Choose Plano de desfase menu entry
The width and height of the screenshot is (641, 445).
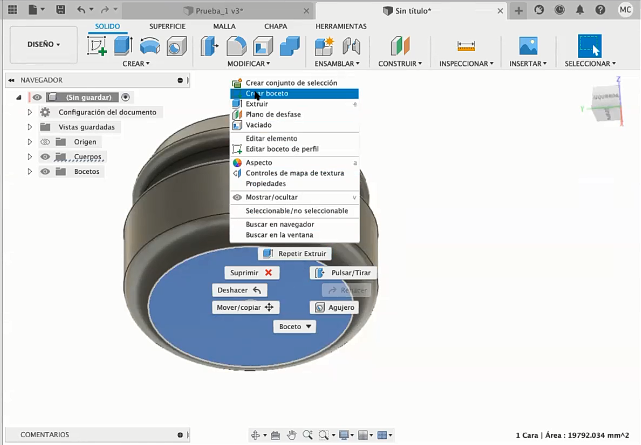click(294, 114)
